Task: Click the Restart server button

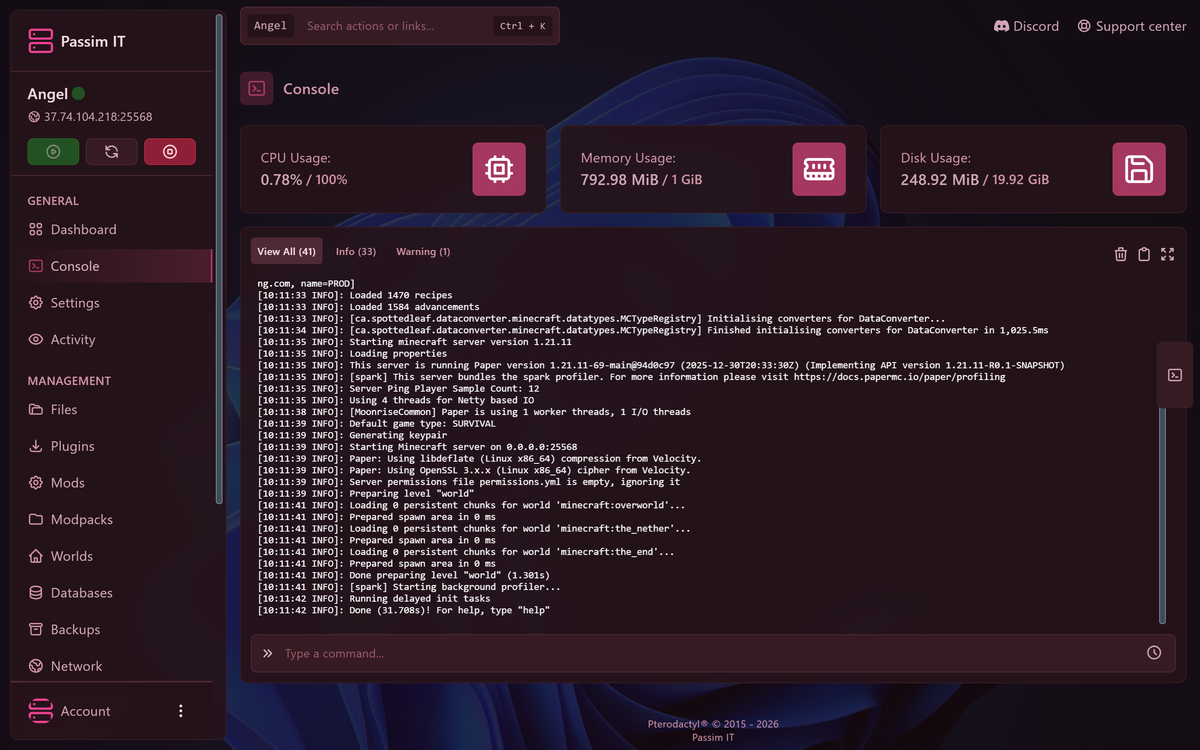Action: [x=111, y=152]
